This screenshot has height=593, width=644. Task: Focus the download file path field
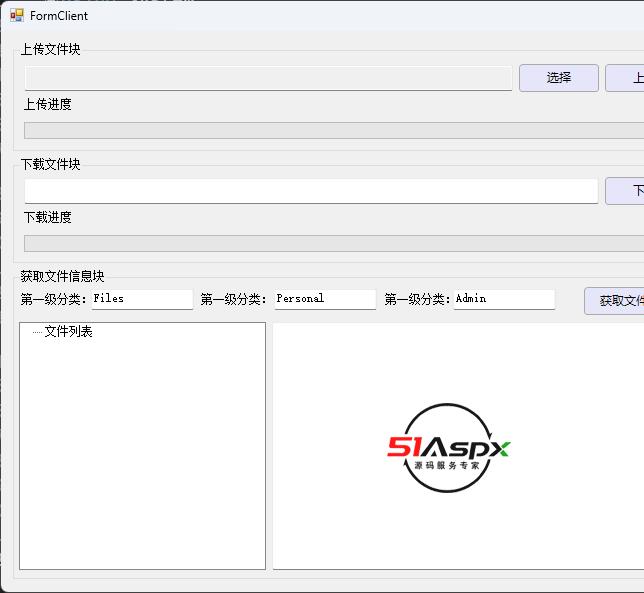(311, 191)
